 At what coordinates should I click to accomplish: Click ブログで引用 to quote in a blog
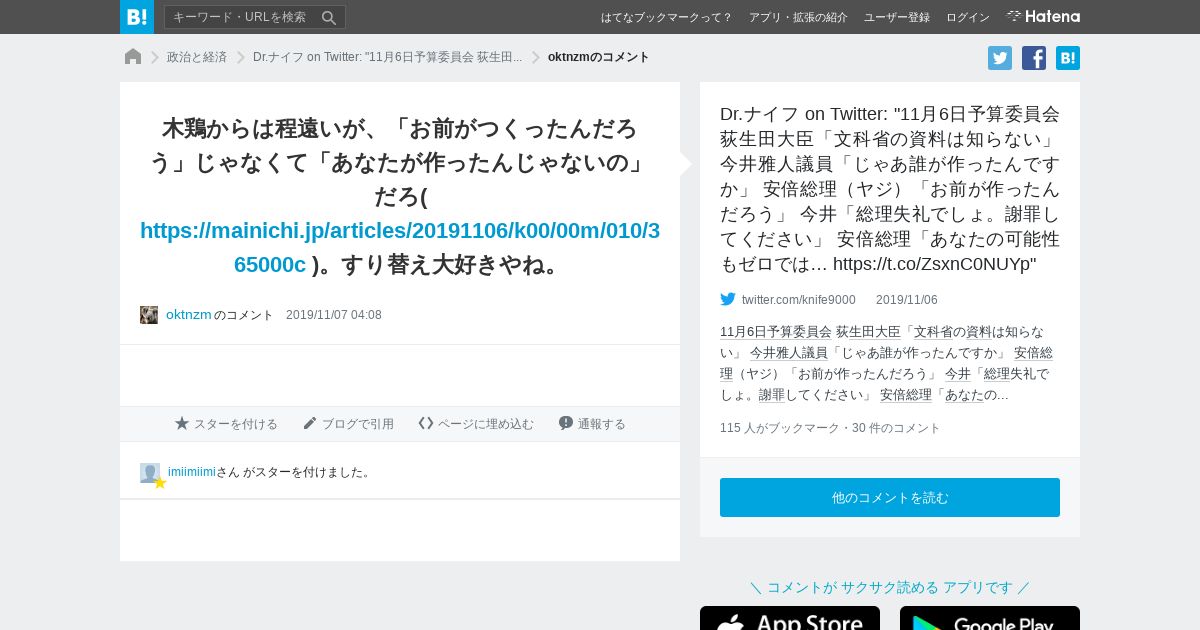tap(348, 424)
